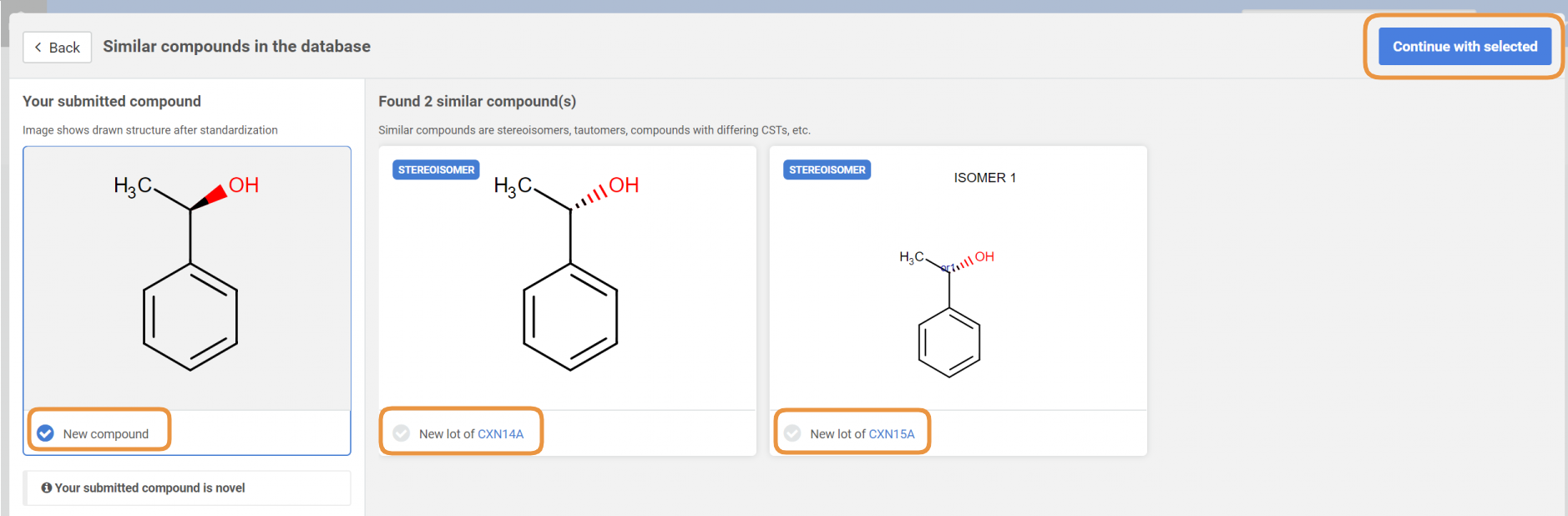Click the benzene ring in the submitted compound structure
Viewport: 1568px width, 516px height.
point(190,317)
